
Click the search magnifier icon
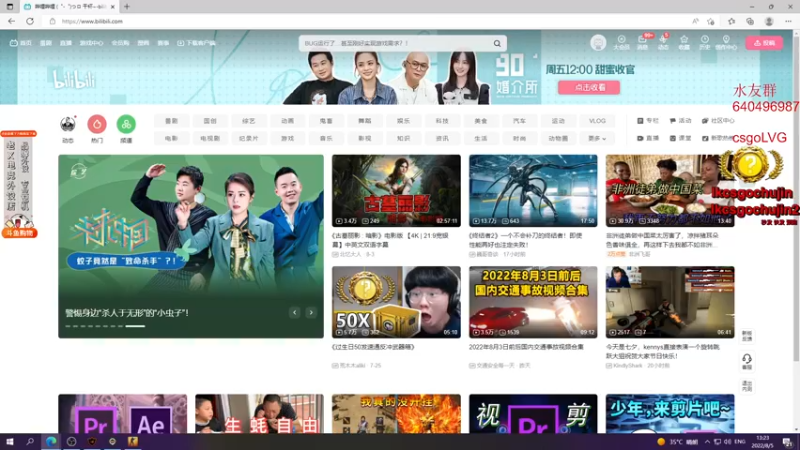497,43
